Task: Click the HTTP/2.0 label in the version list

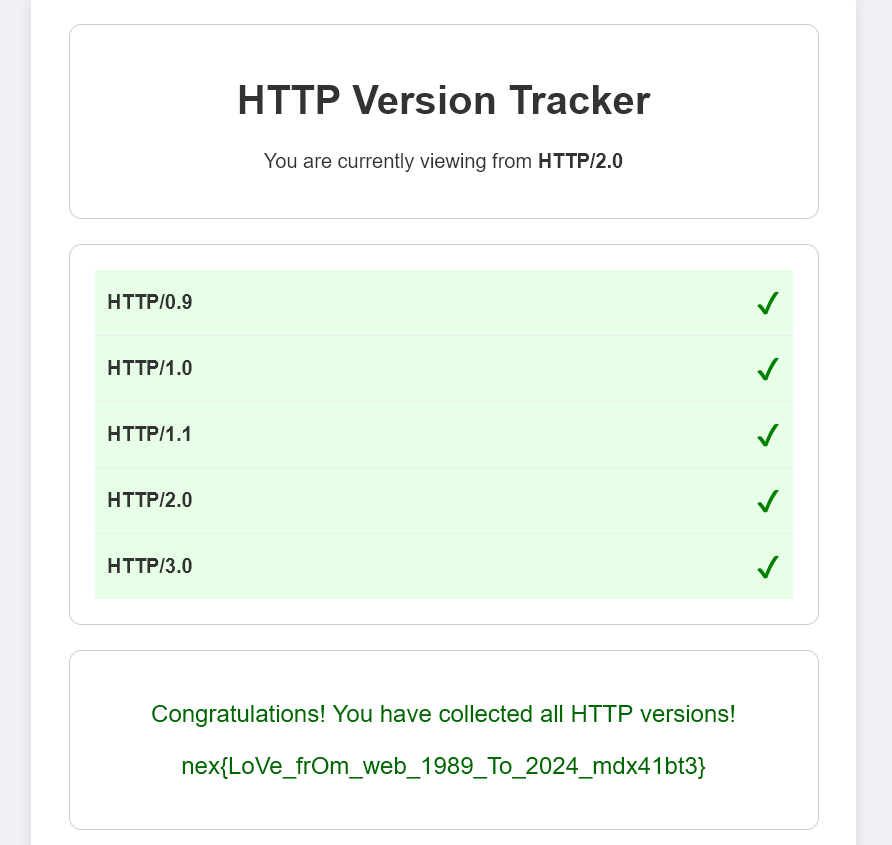Action: [150, 500]
